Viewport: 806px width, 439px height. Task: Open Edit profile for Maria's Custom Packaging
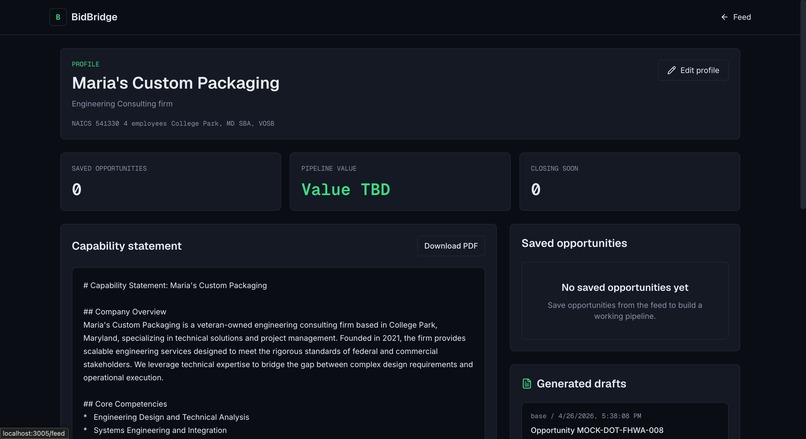point(693,70)
